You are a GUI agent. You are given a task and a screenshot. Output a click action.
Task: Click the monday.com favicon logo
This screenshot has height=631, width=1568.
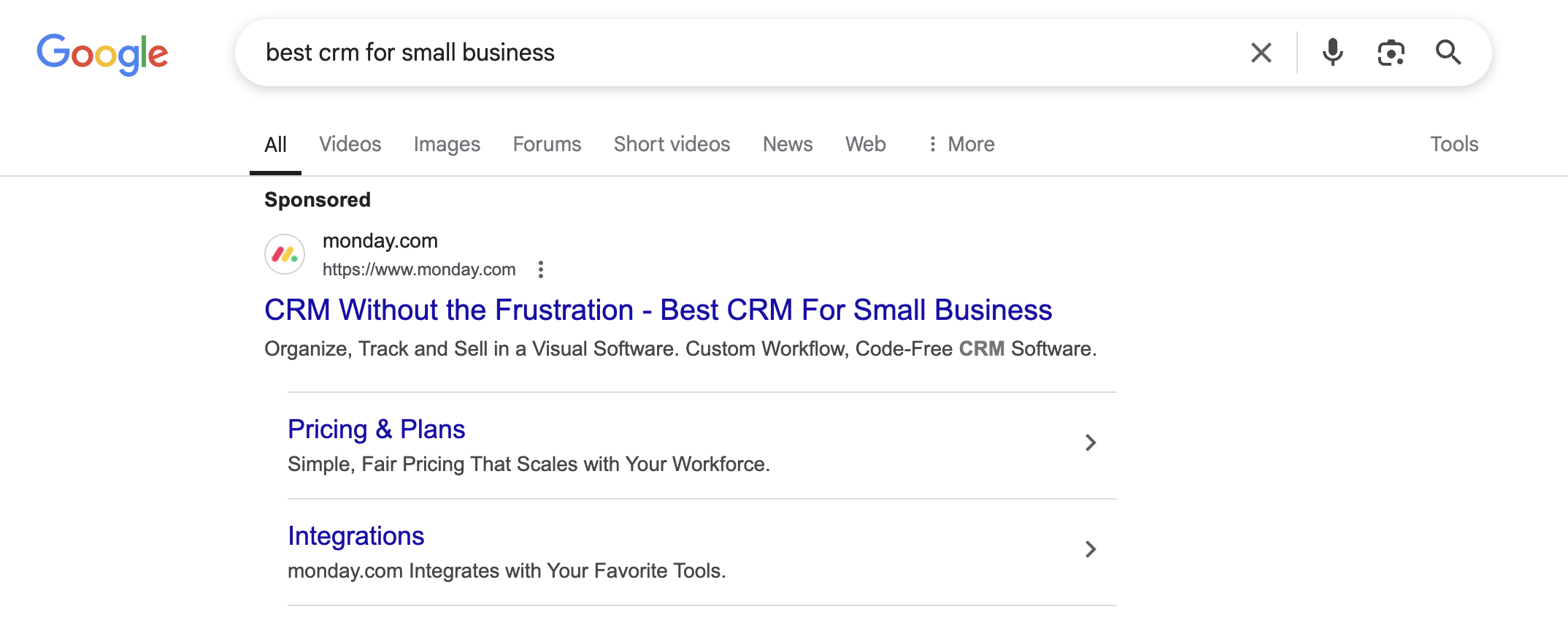coord(285,254)
